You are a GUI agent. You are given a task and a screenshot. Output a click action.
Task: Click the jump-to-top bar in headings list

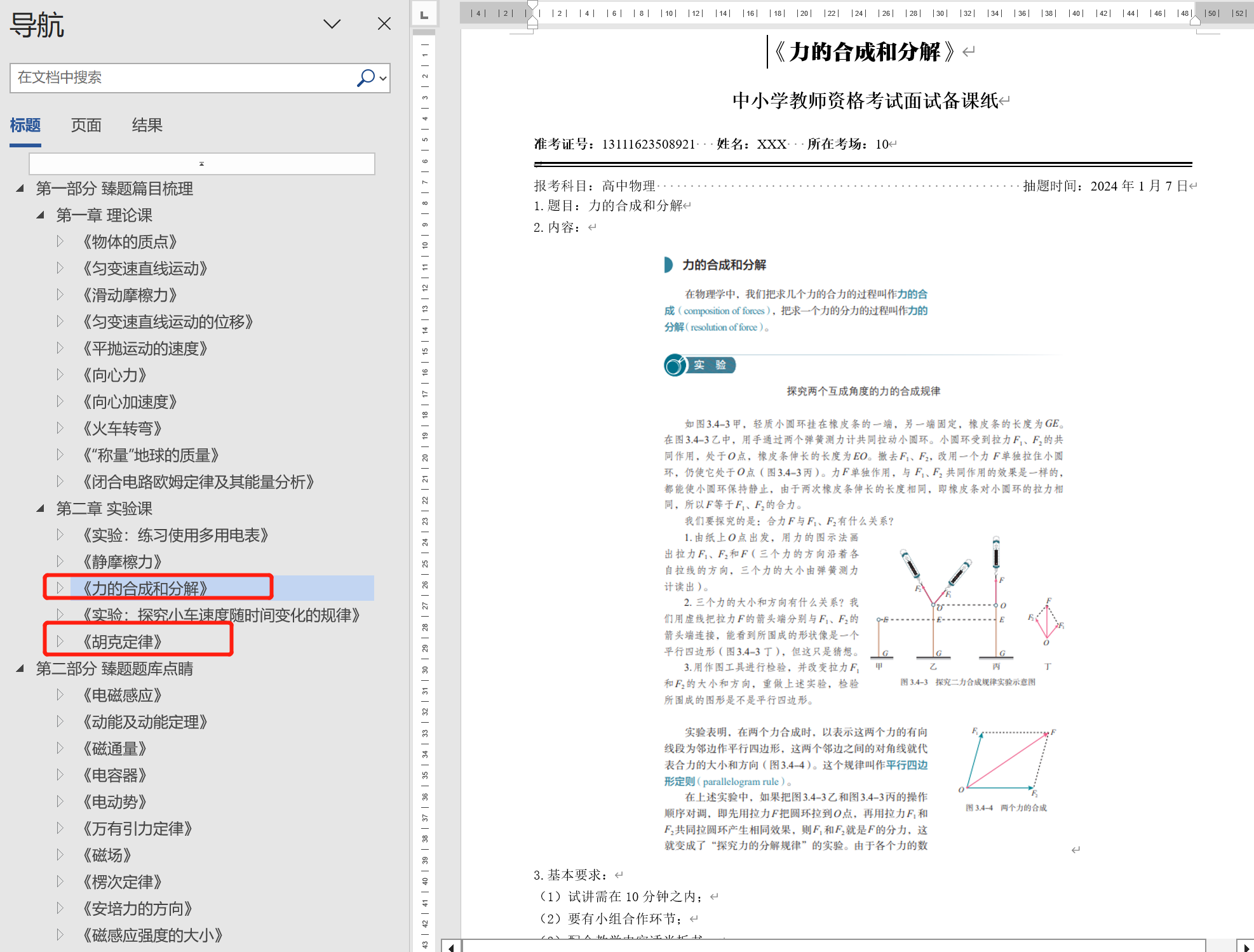click(201, 164)
